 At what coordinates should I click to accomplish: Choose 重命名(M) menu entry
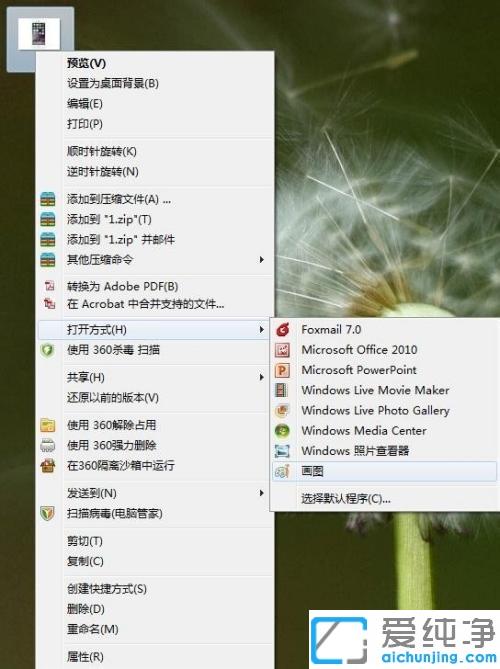[92, 629]
